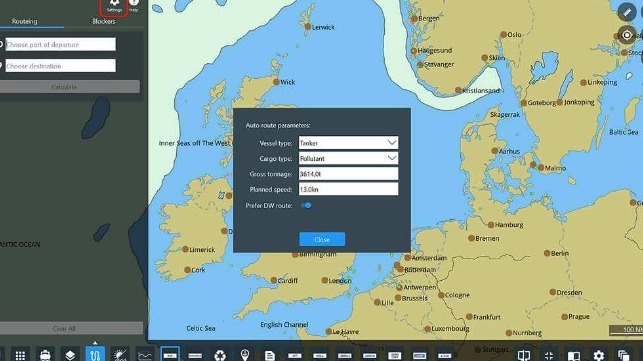Close the Auto route parameters dialog

click(x=322, y=239)
